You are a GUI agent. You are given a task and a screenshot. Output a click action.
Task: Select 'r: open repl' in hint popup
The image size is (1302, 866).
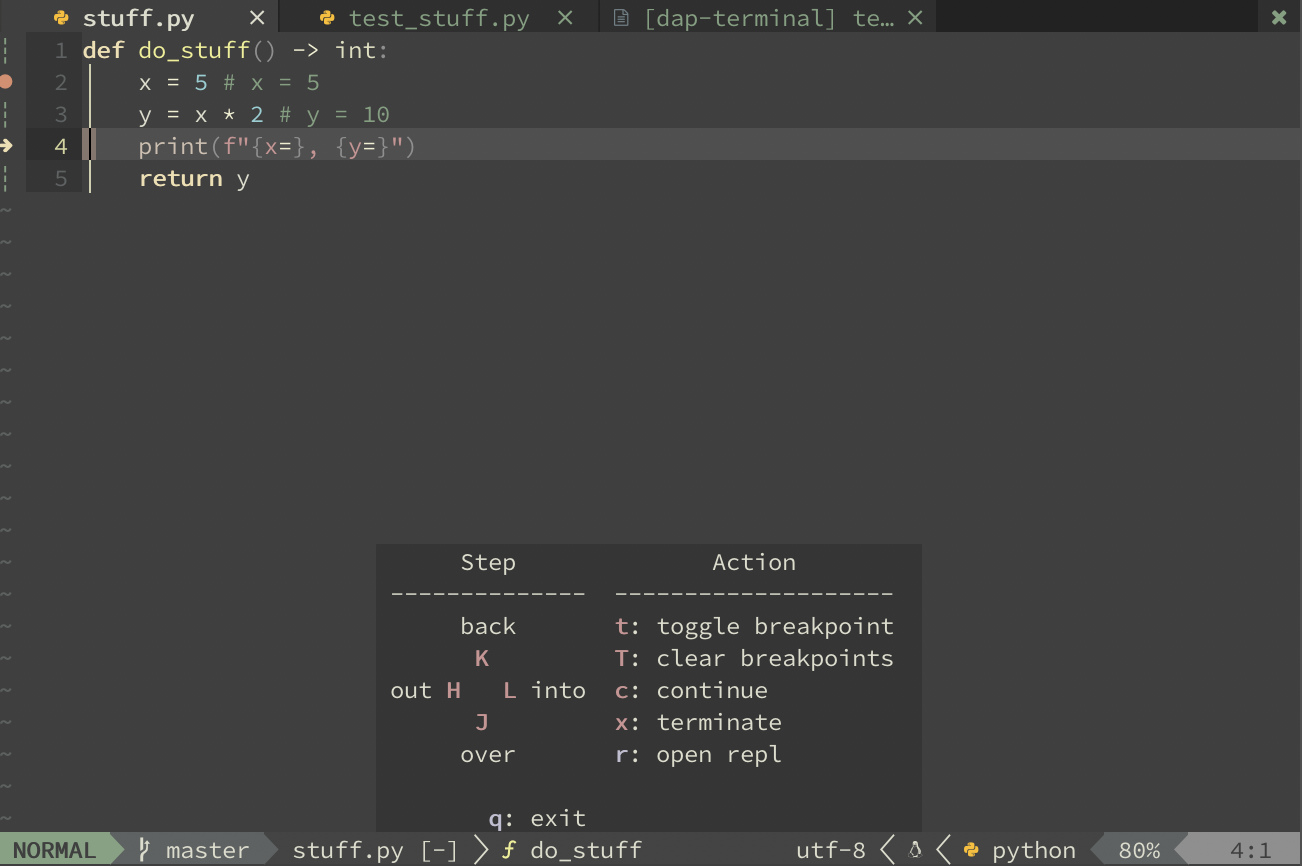pyautogui.click(x=698, y=754)
